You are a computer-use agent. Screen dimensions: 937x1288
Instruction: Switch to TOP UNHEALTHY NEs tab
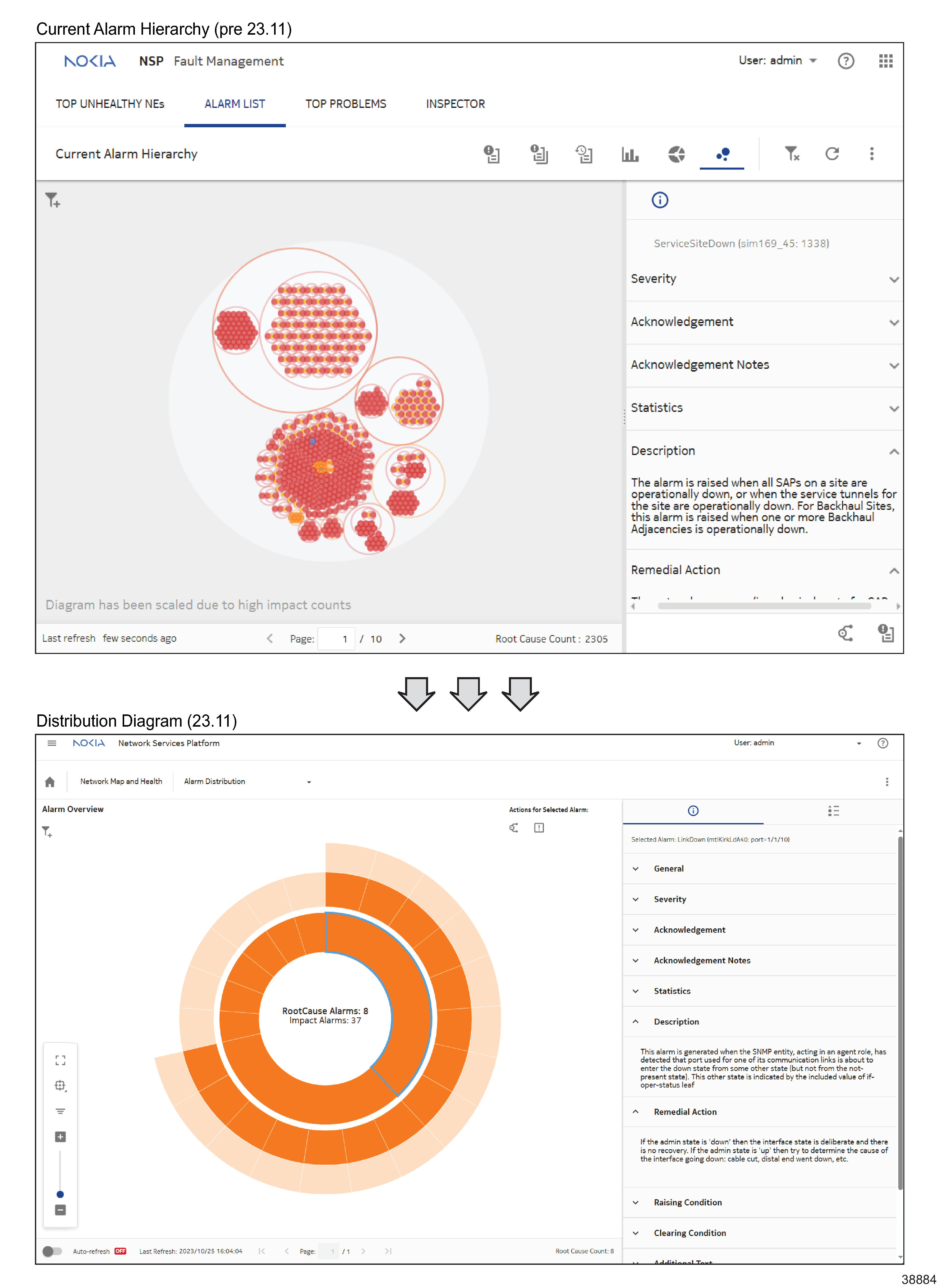point(110,104)
